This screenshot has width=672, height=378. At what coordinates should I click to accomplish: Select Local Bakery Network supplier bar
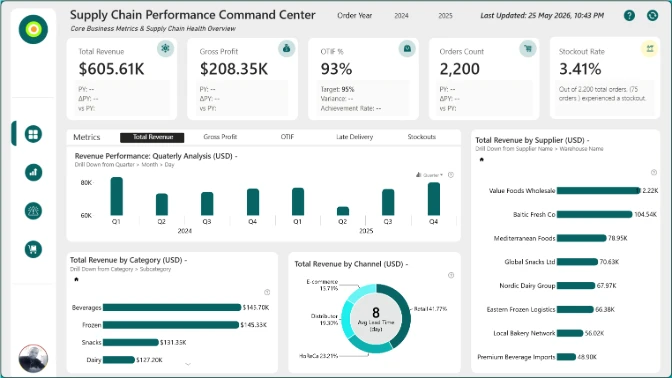click(x=570, y=333)
